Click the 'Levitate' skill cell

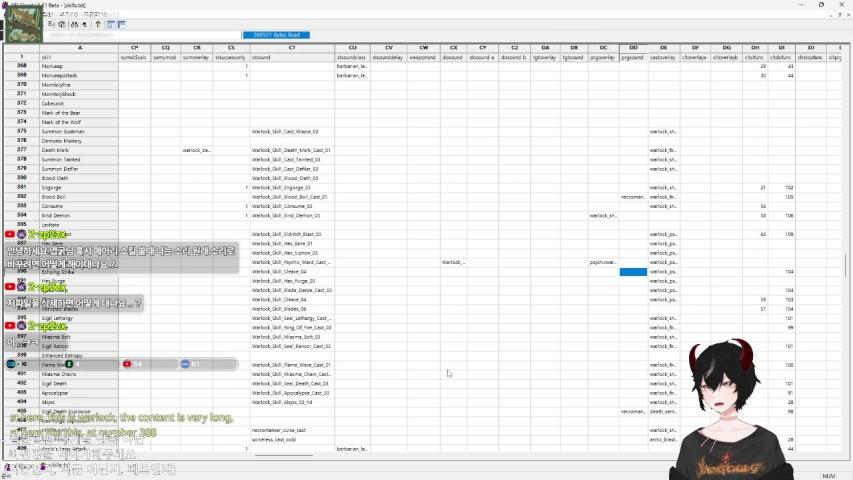point(79,225)
